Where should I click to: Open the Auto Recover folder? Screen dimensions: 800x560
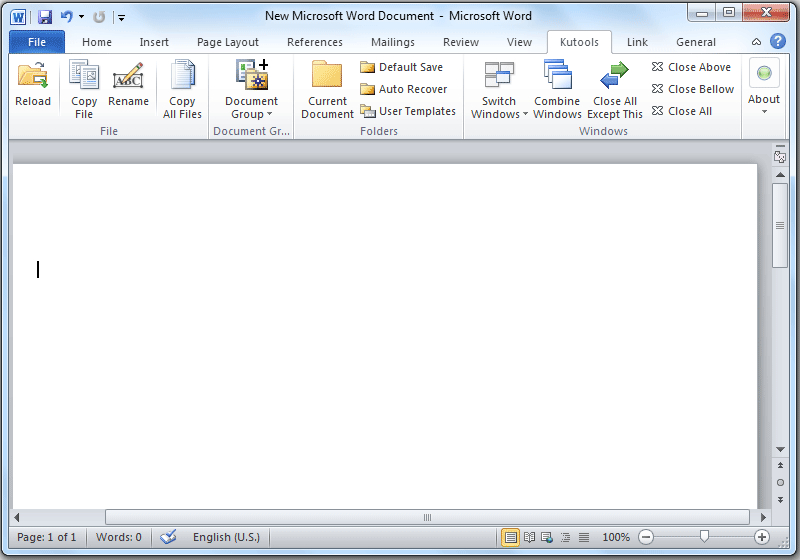tap(404, 89)
